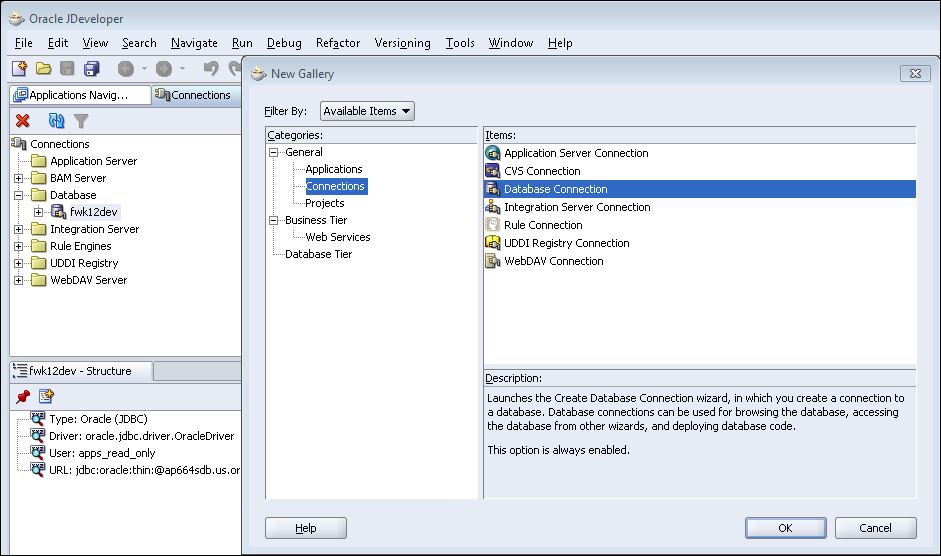The image size is (941, 556).
Task: Collapse the Database folder in navigator
Action: point(19,195)
